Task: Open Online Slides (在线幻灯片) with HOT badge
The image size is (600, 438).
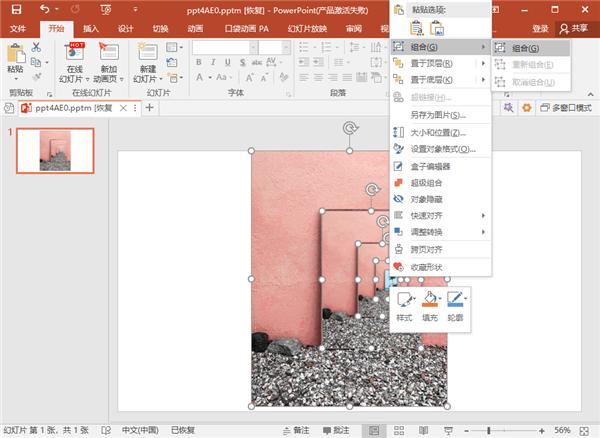Action: (75, 62)
